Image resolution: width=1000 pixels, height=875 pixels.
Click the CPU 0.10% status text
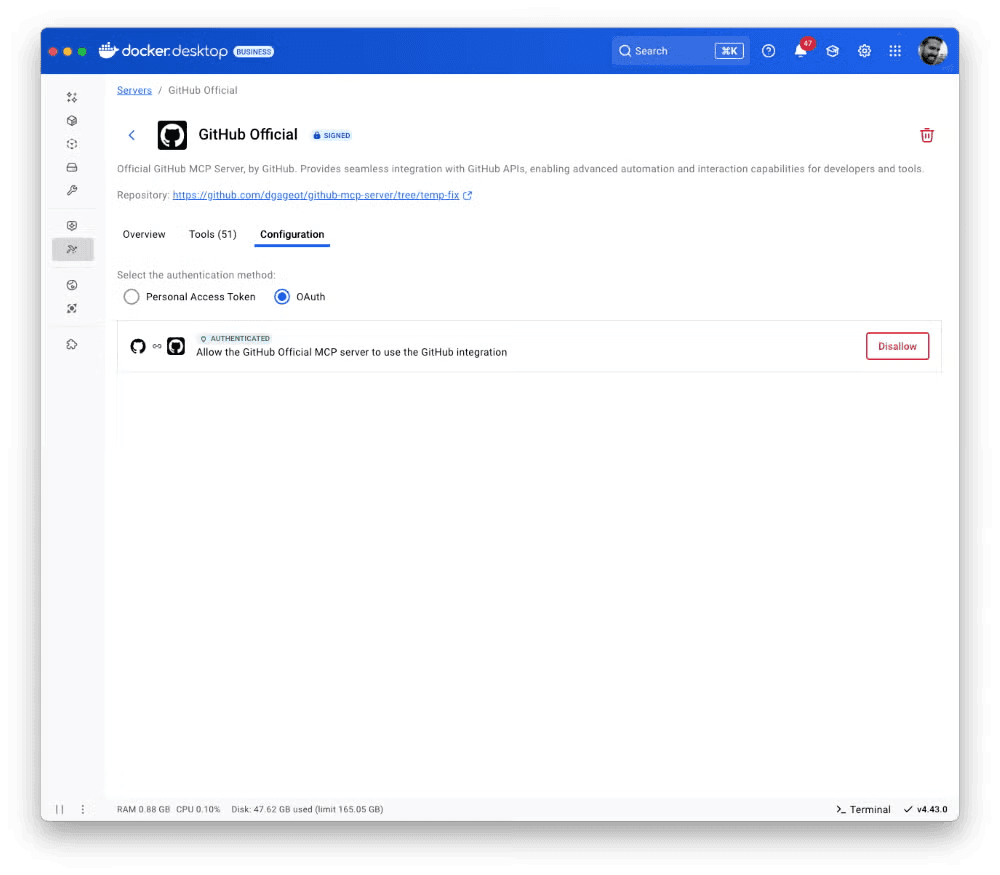[198, 809]
